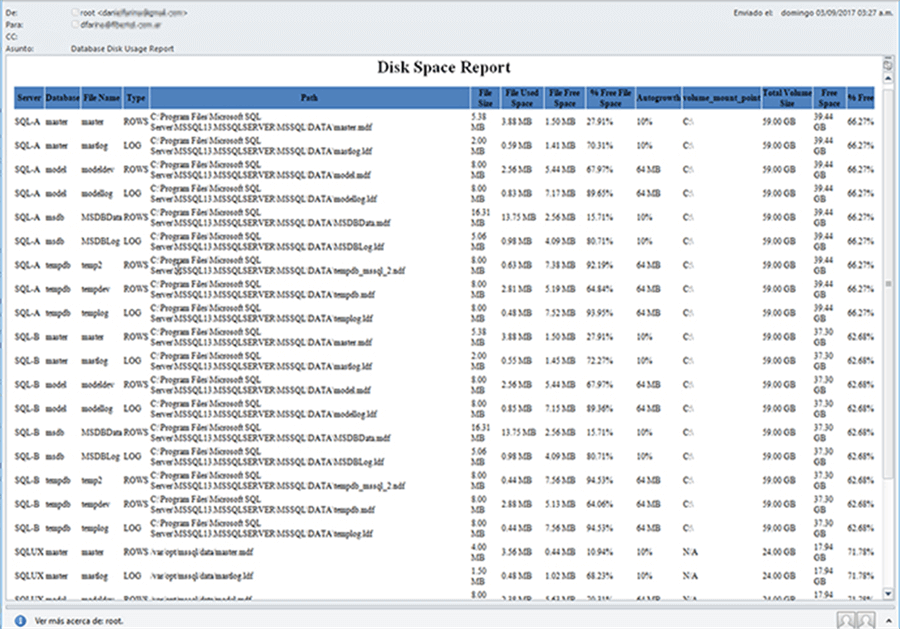Click the scroll-down arrow on the vertical scrollbar
The height and width of the screenshot is (629, 900).
[x=888, y=593]
